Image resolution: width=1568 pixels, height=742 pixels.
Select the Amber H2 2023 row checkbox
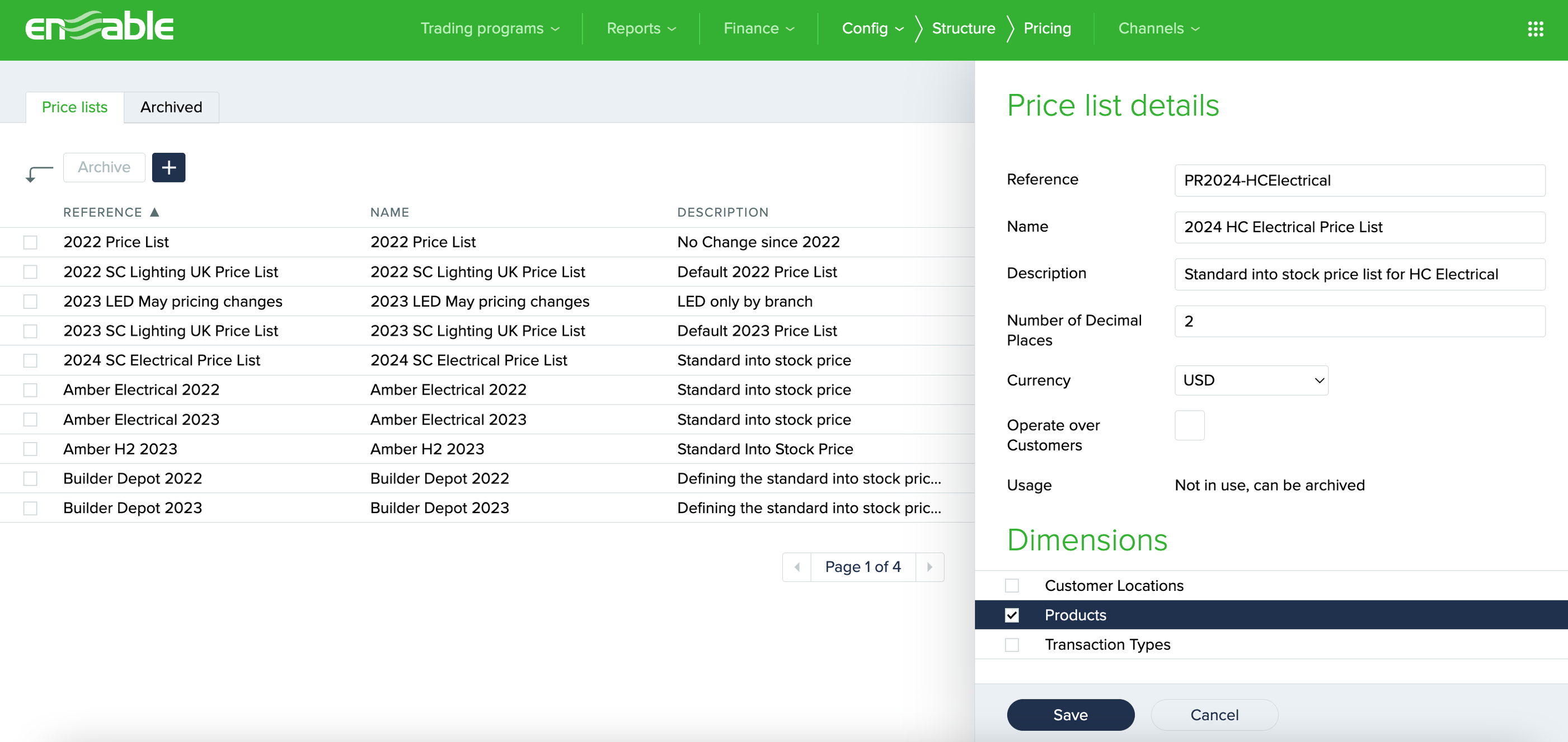coord(30,449)
